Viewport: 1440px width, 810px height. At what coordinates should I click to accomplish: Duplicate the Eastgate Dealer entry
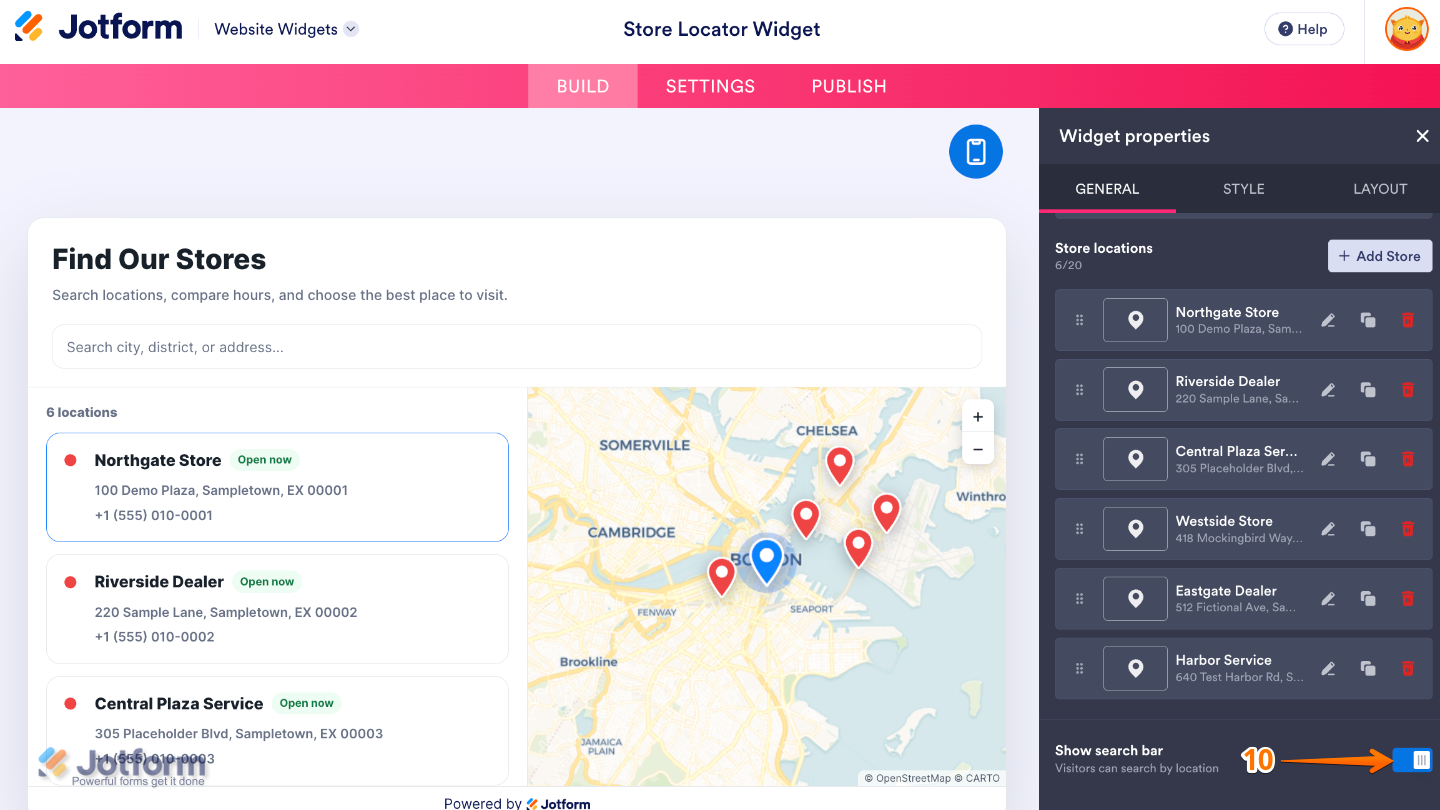pyautogui.click(x=1368, y=599)
